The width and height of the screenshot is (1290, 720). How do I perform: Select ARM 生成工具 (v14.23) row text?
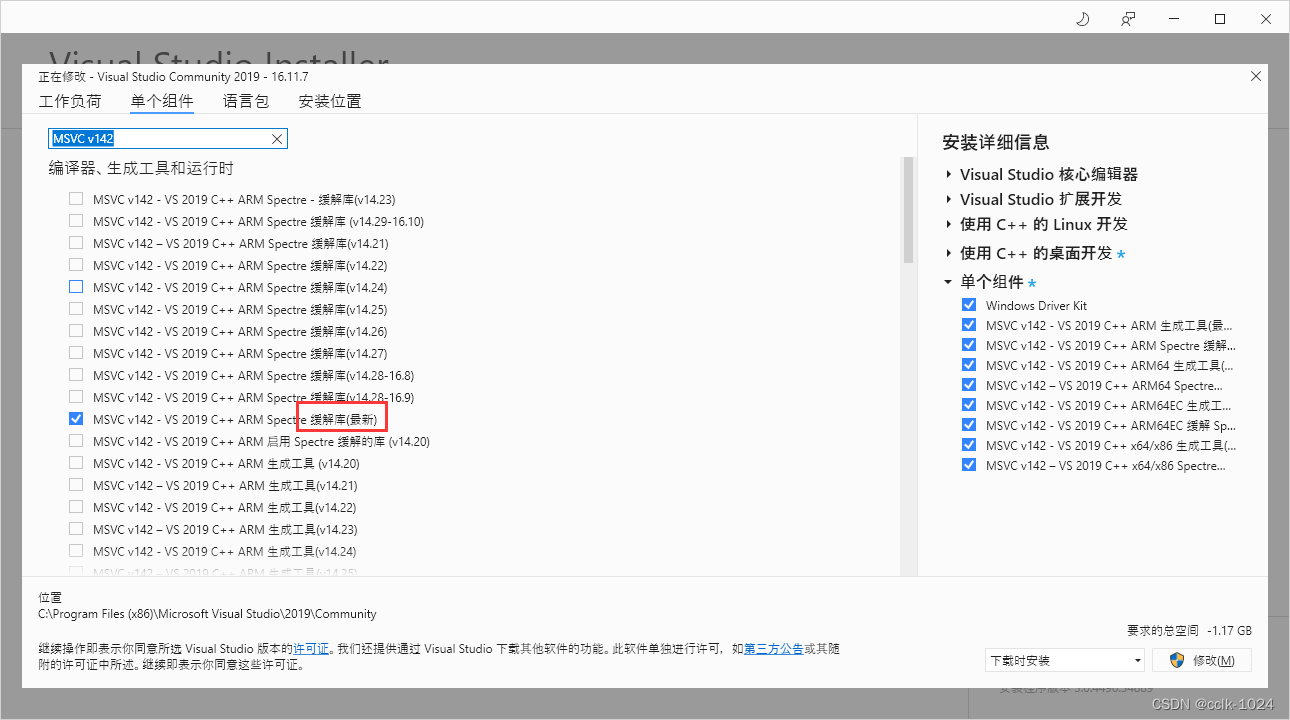click(225, 529)
